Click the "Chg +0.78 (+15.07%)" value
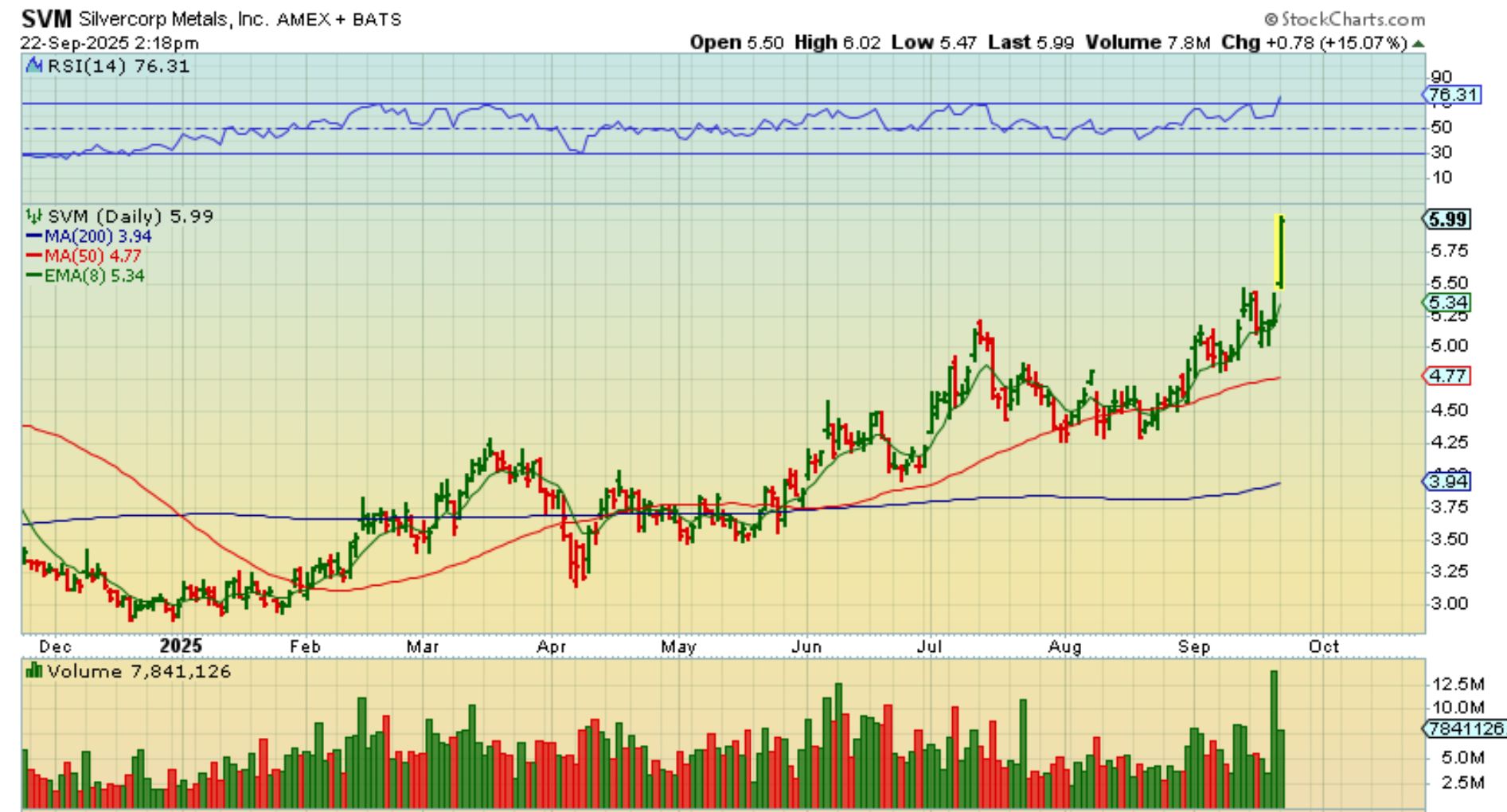 point(1314,43)
